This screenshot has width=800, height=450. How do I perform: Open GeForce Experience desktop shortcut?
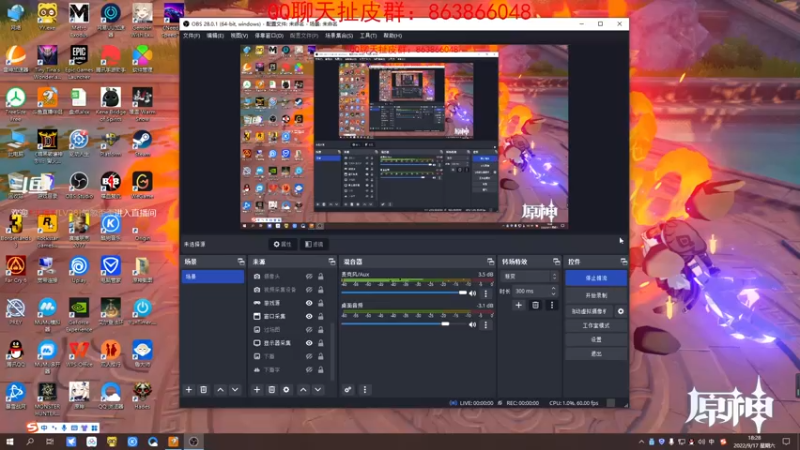click(79, 315)
